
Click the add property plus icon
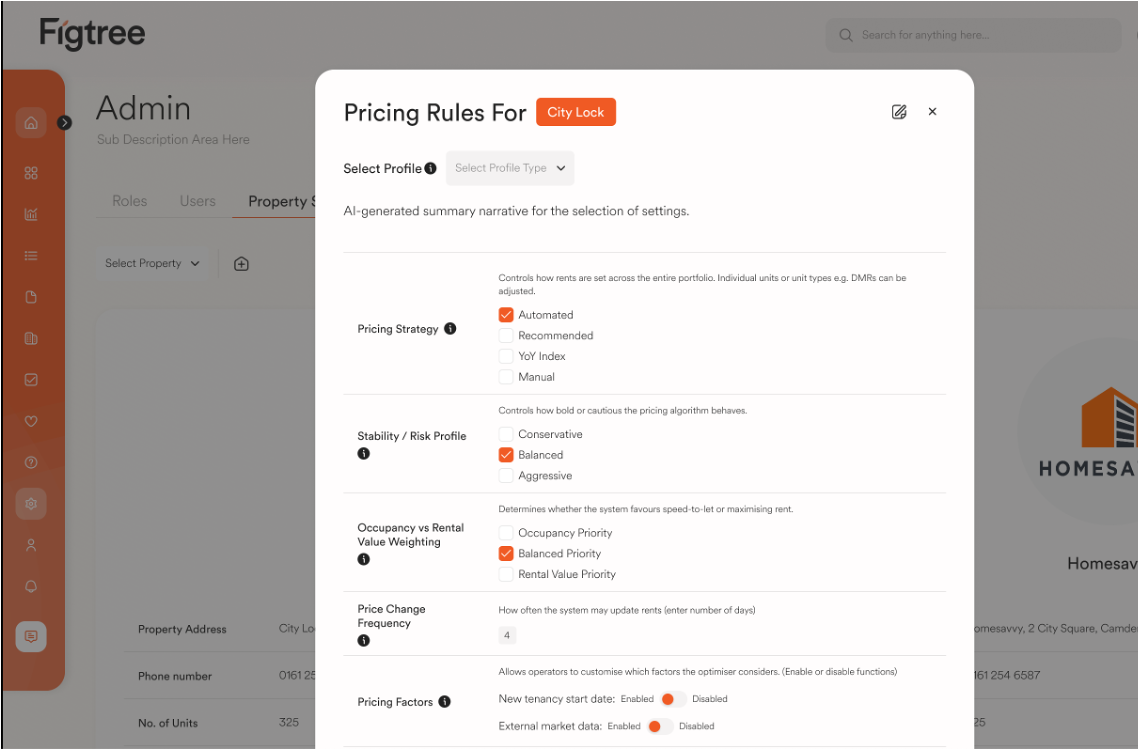click(x=242, y=264)
